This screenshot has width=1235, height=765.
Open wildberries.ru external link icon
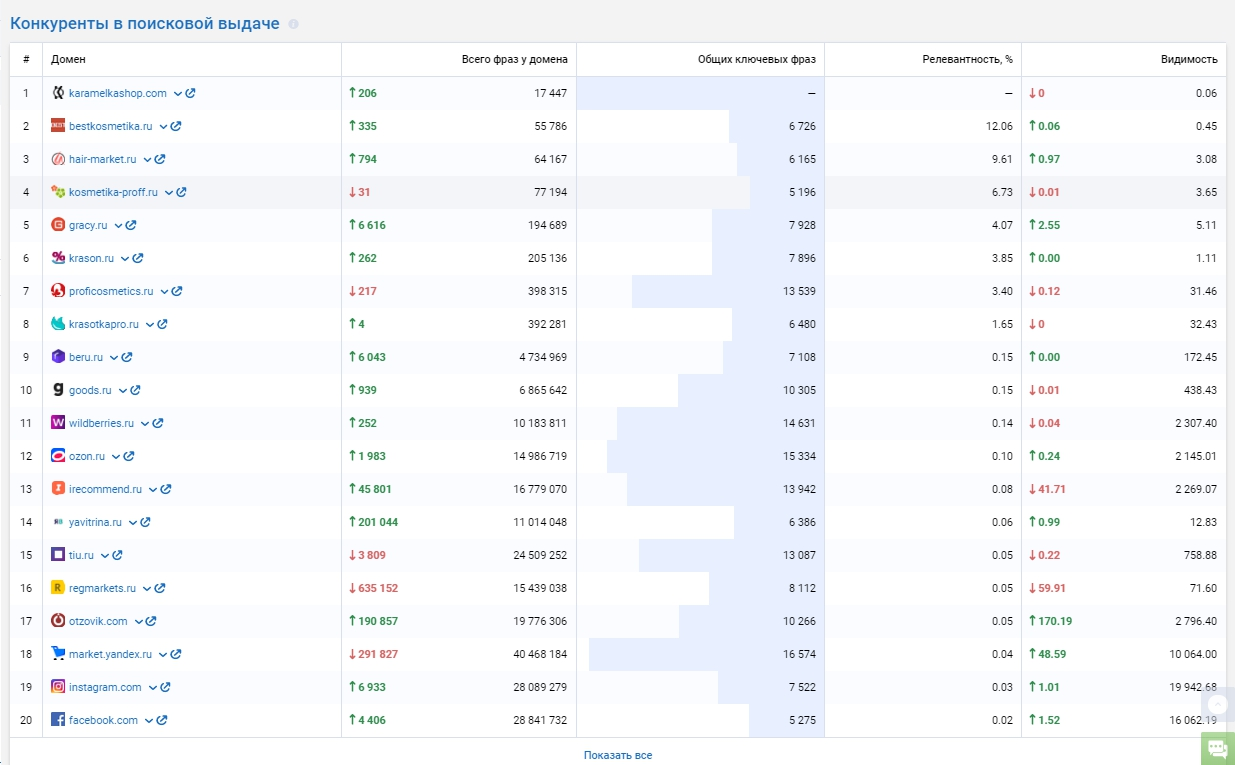pyautogui.click(x=158, y=423)
